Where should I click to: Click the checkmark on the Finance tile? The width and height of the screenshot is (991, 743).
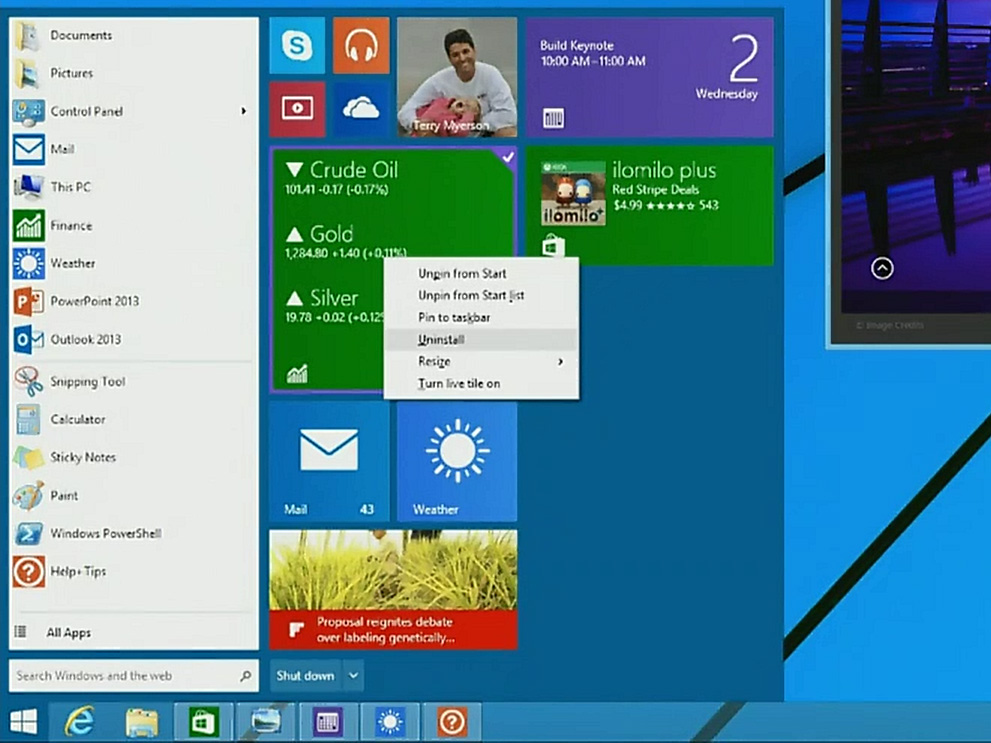[x=507, y=157]
